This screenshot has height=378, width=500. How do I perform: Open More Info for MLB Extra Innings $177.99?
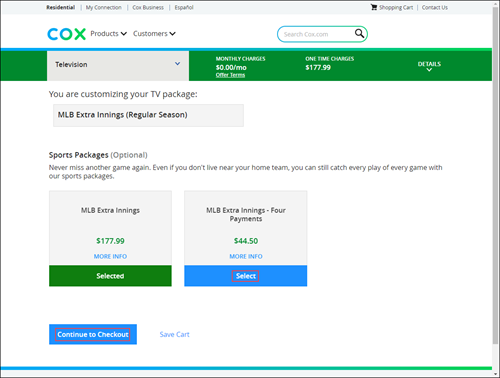click(110, 256)
